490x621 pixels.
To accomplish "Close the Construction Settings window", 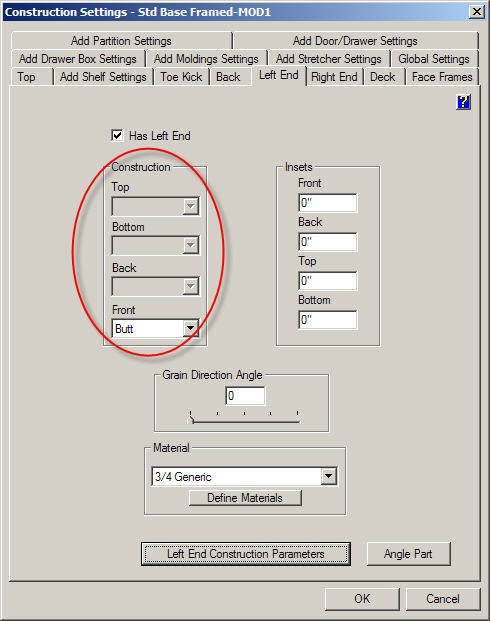I will coord(477,12).
